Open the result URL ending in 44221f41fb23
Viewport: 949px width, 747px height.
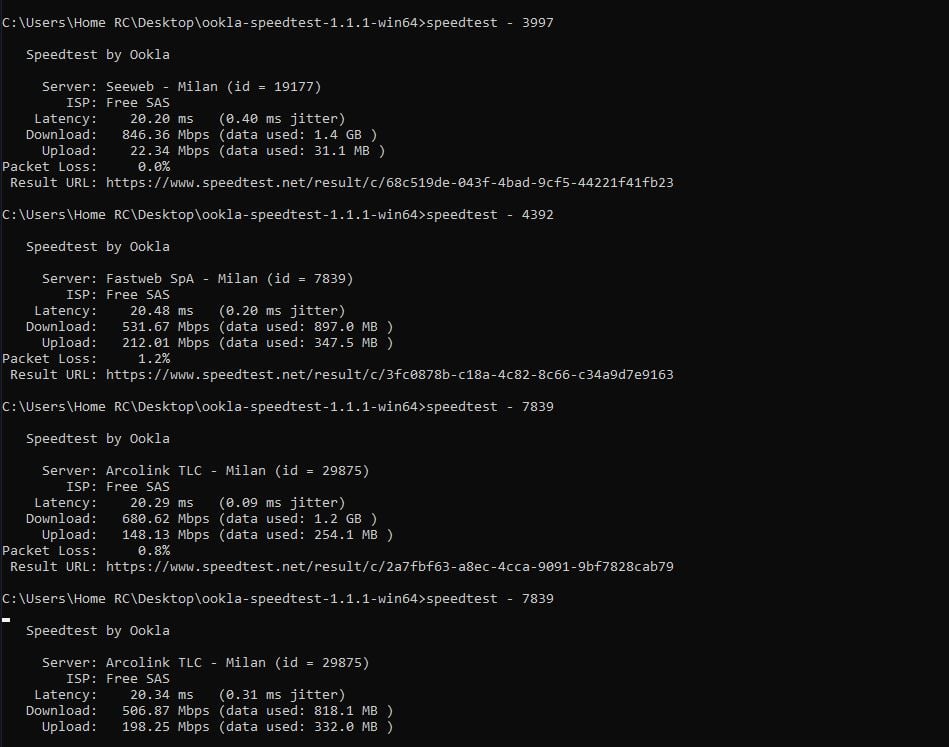[x=389, y=183]
